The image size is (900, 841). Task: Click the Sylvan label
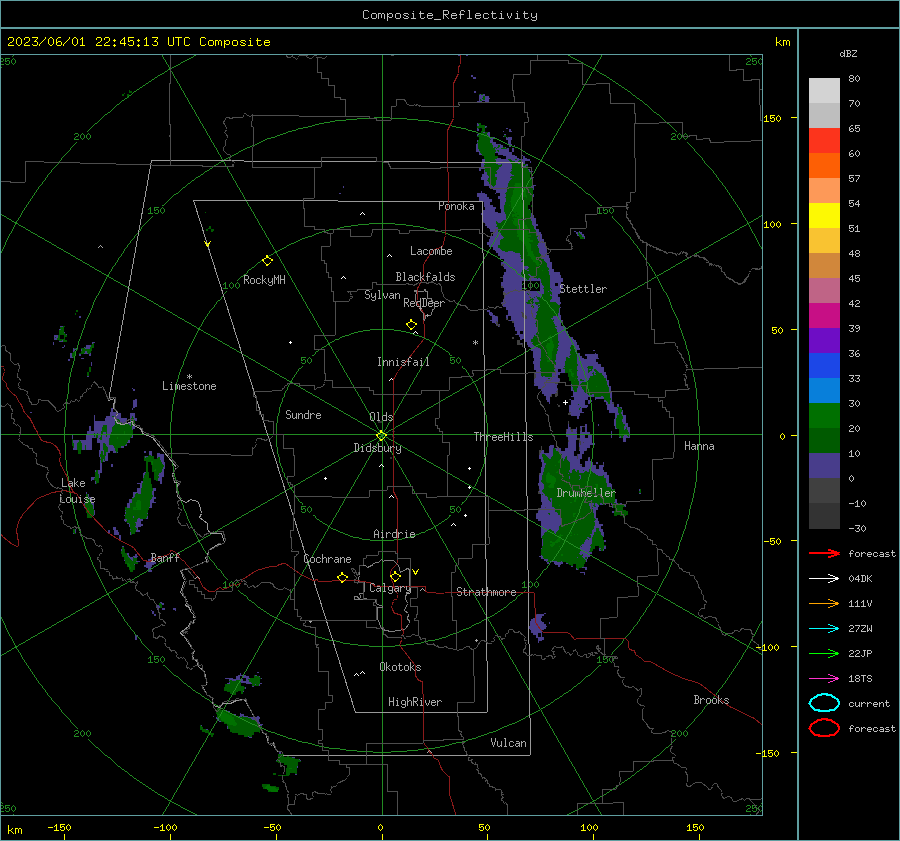click(382, 295)
